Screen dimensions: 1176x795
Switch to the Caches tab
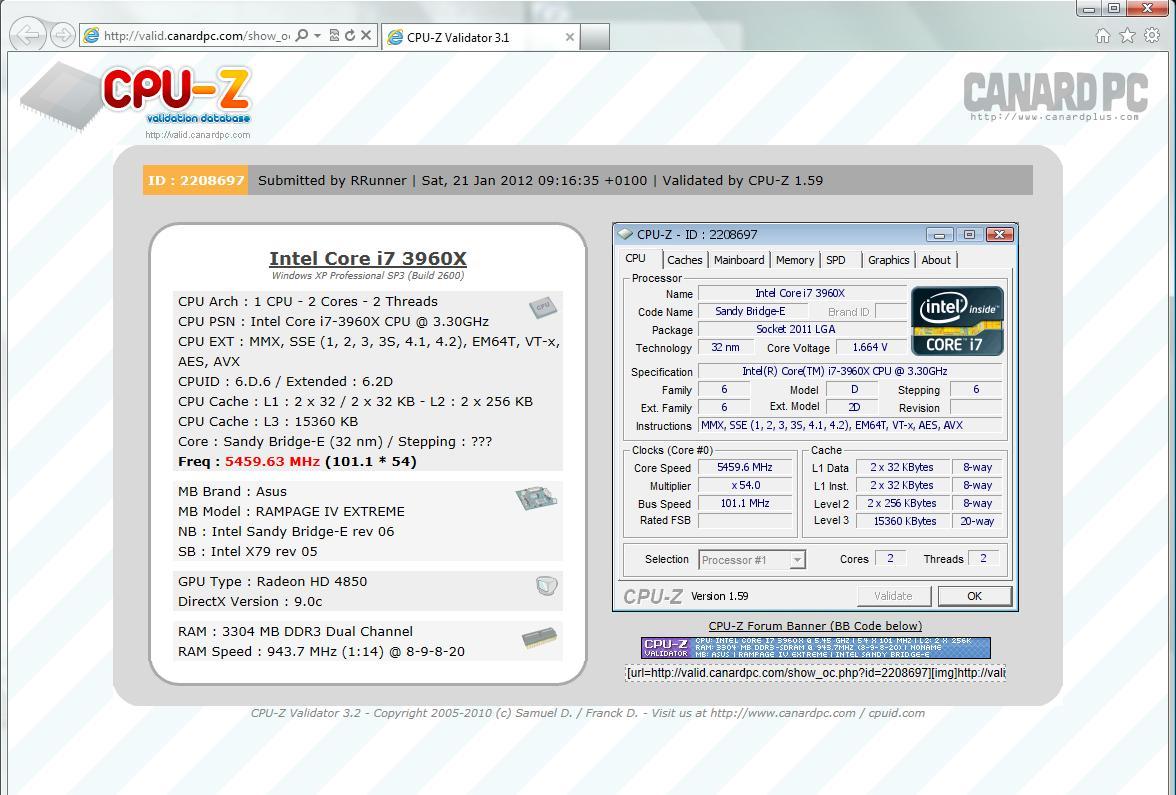pos(685,260)
